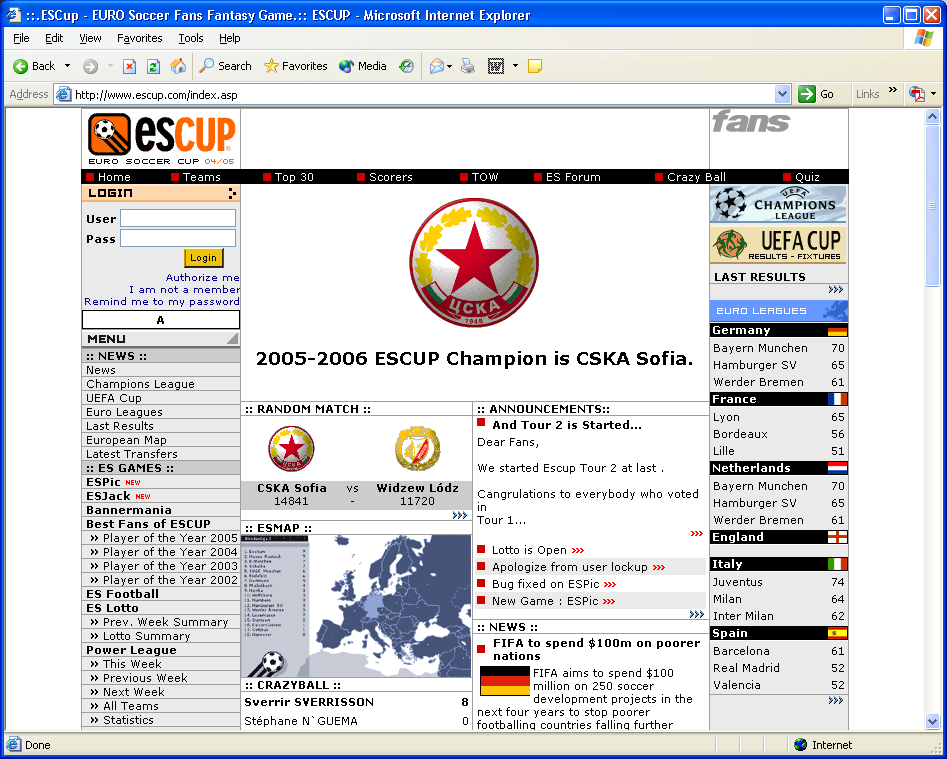Open ES Forum in the navigation bar
This screenshot has width=947, height=759.
tap(573, 177)
